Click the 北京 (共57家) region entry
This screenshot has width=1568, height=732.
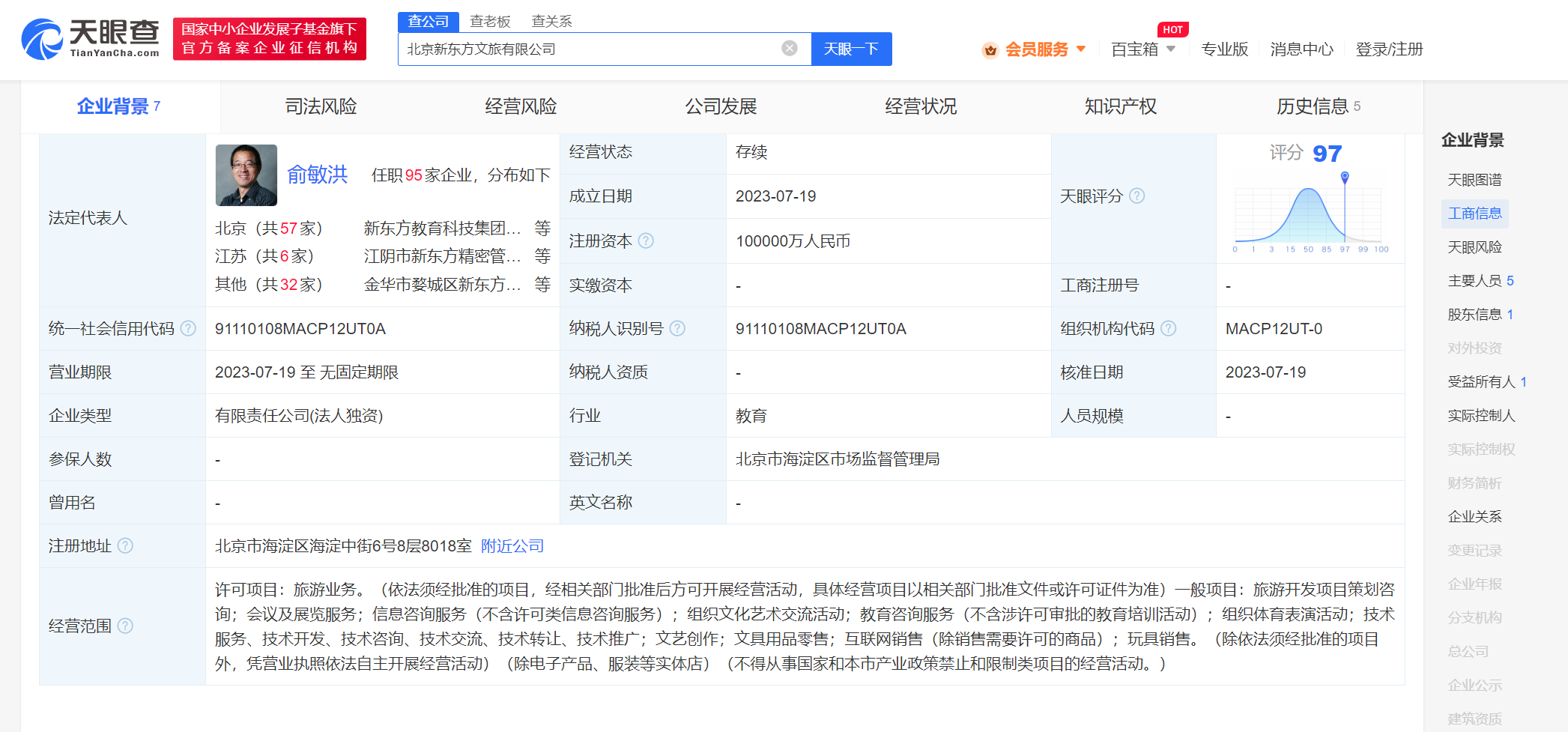[269, 228]
